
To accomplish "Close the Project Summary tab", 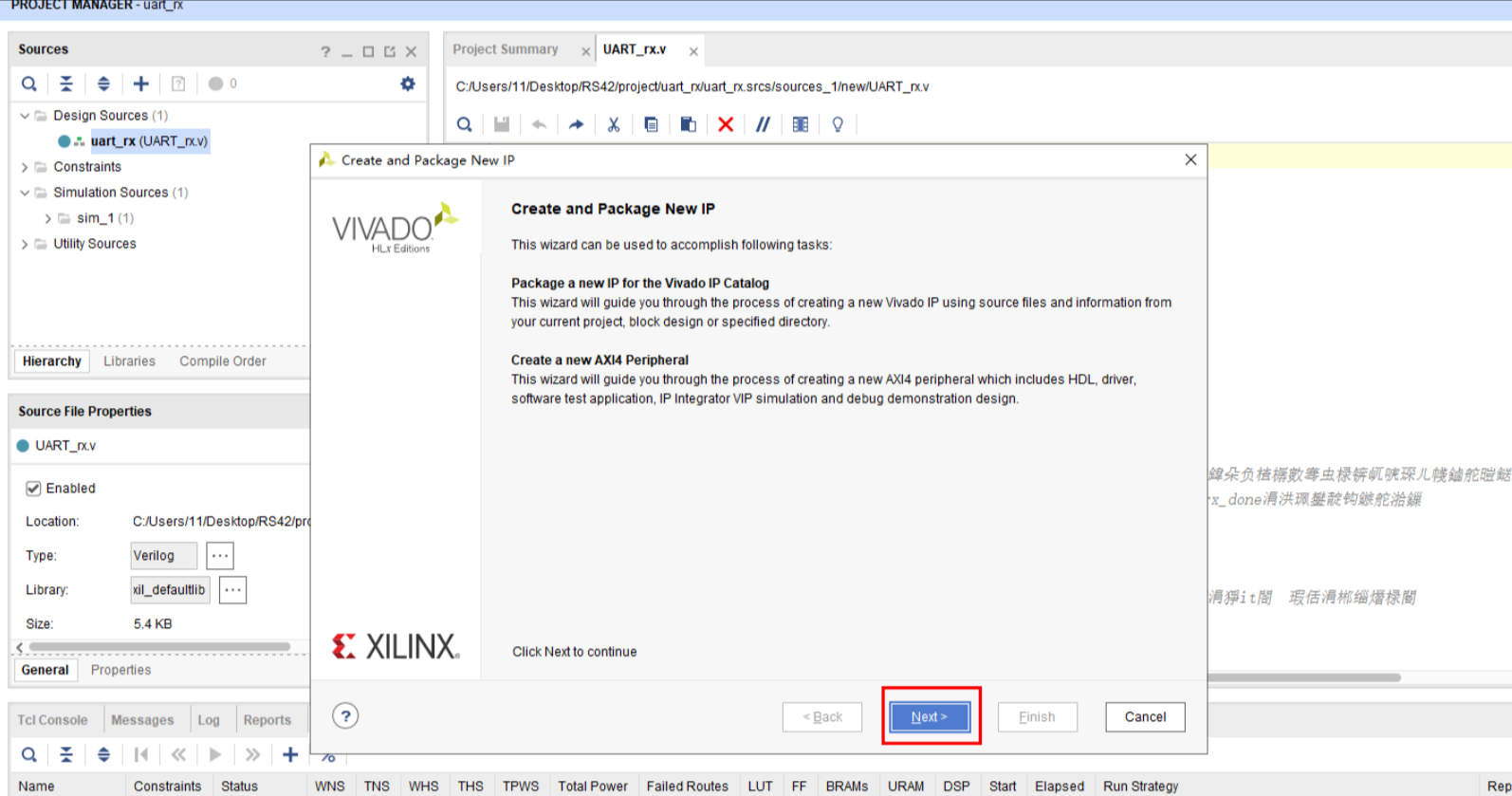I will click(585, 51).
